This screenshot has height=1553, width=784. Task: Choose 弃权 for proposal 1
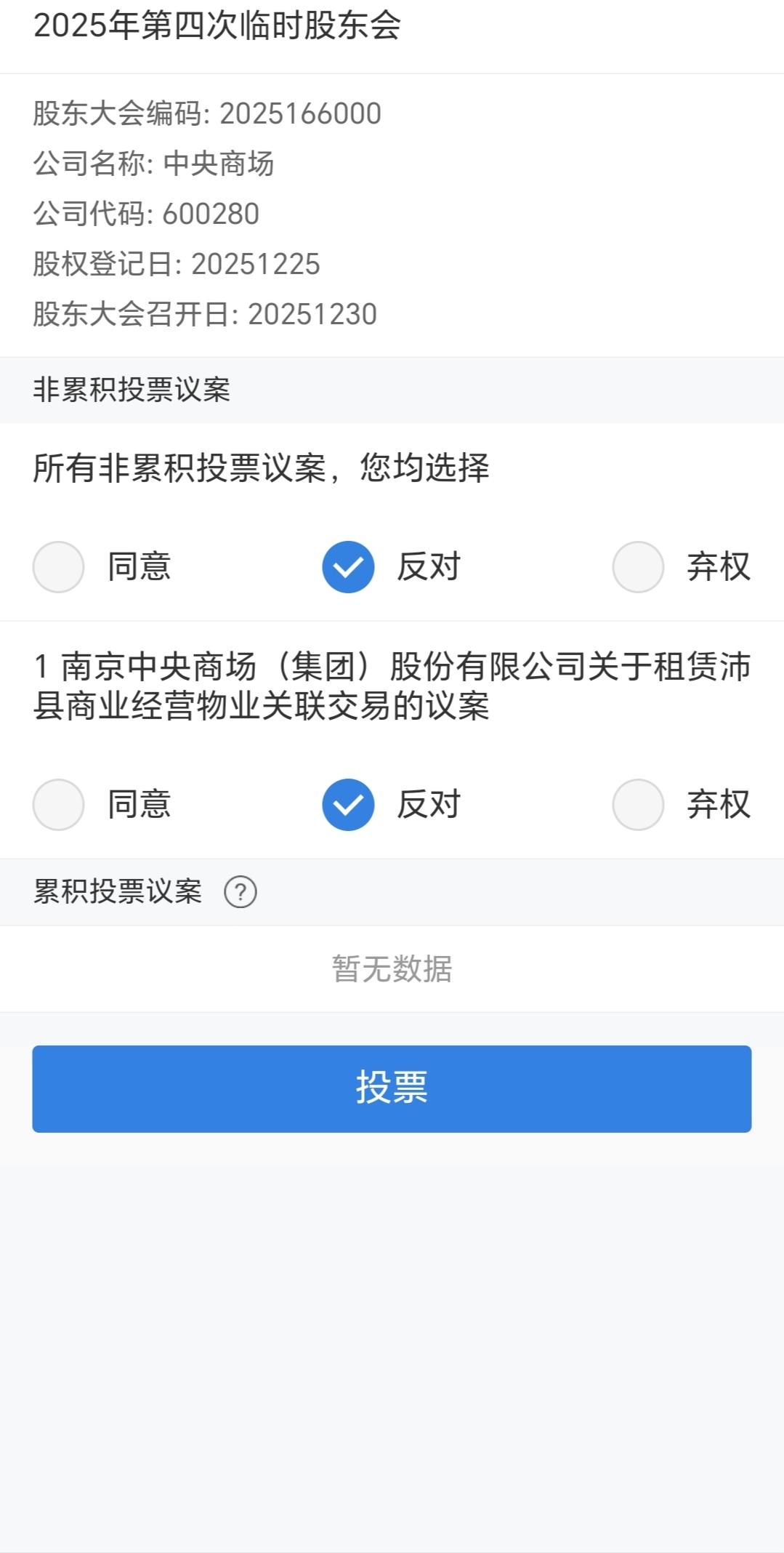click(x=638, y=805)
